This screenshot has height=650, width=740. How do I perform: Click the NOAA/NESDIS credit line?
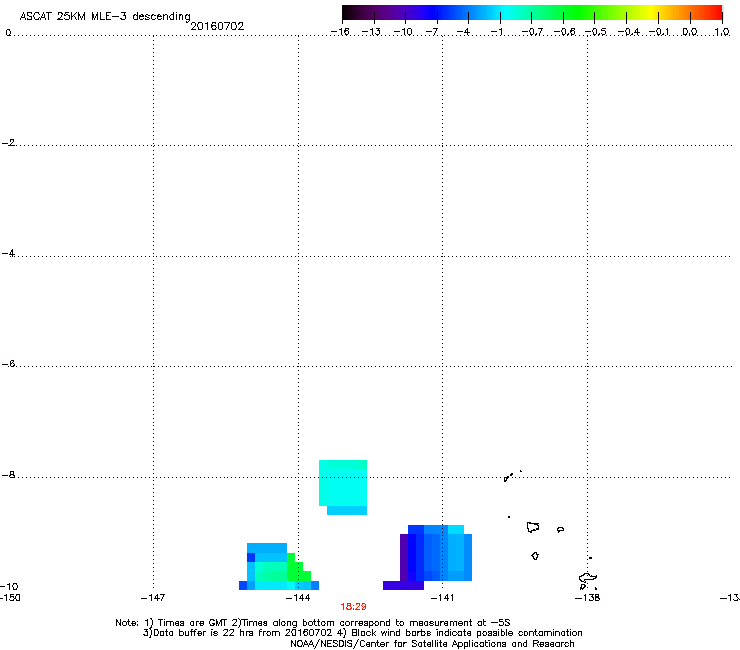point(432,644)
